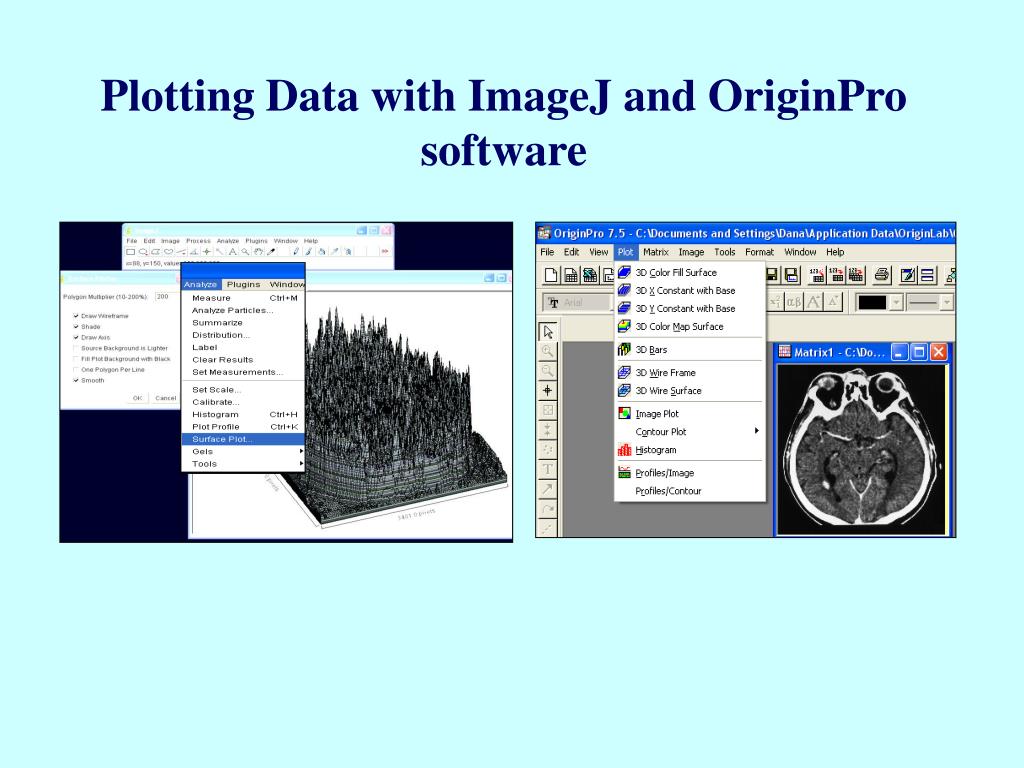Select the oval selection tool in ImageJ
The height and width of the screenshot is (768, 1024).
coord(143,251)
